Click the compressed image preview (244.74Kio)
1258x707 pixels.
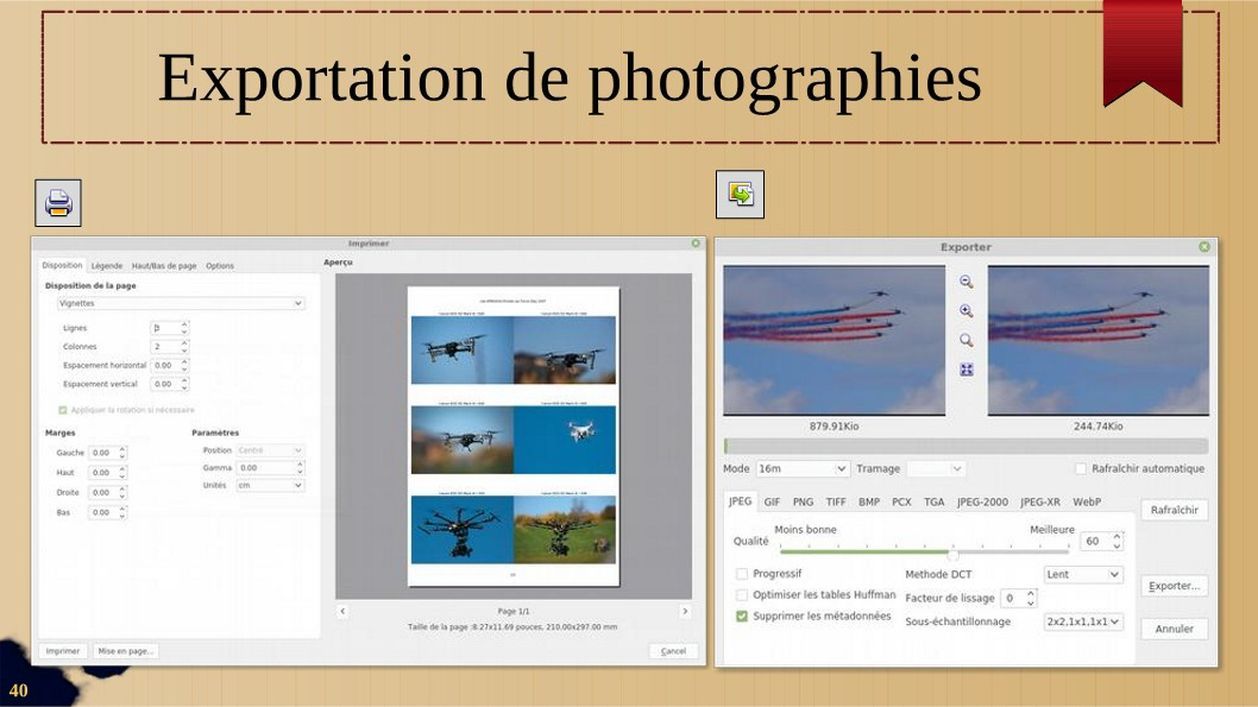point(1098,340)
